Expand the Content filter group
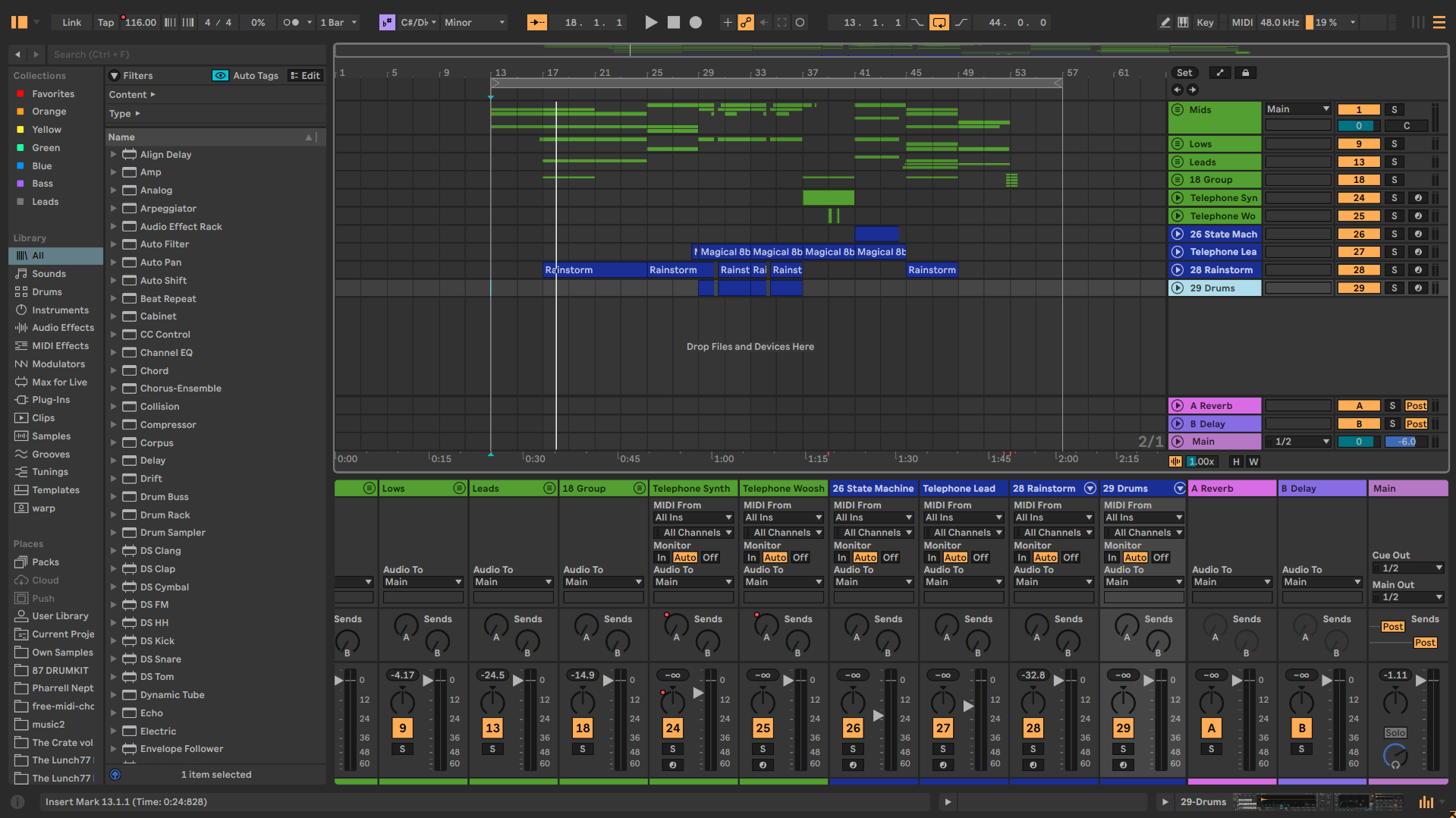The image size is (1456, 818). click(132, 95)
